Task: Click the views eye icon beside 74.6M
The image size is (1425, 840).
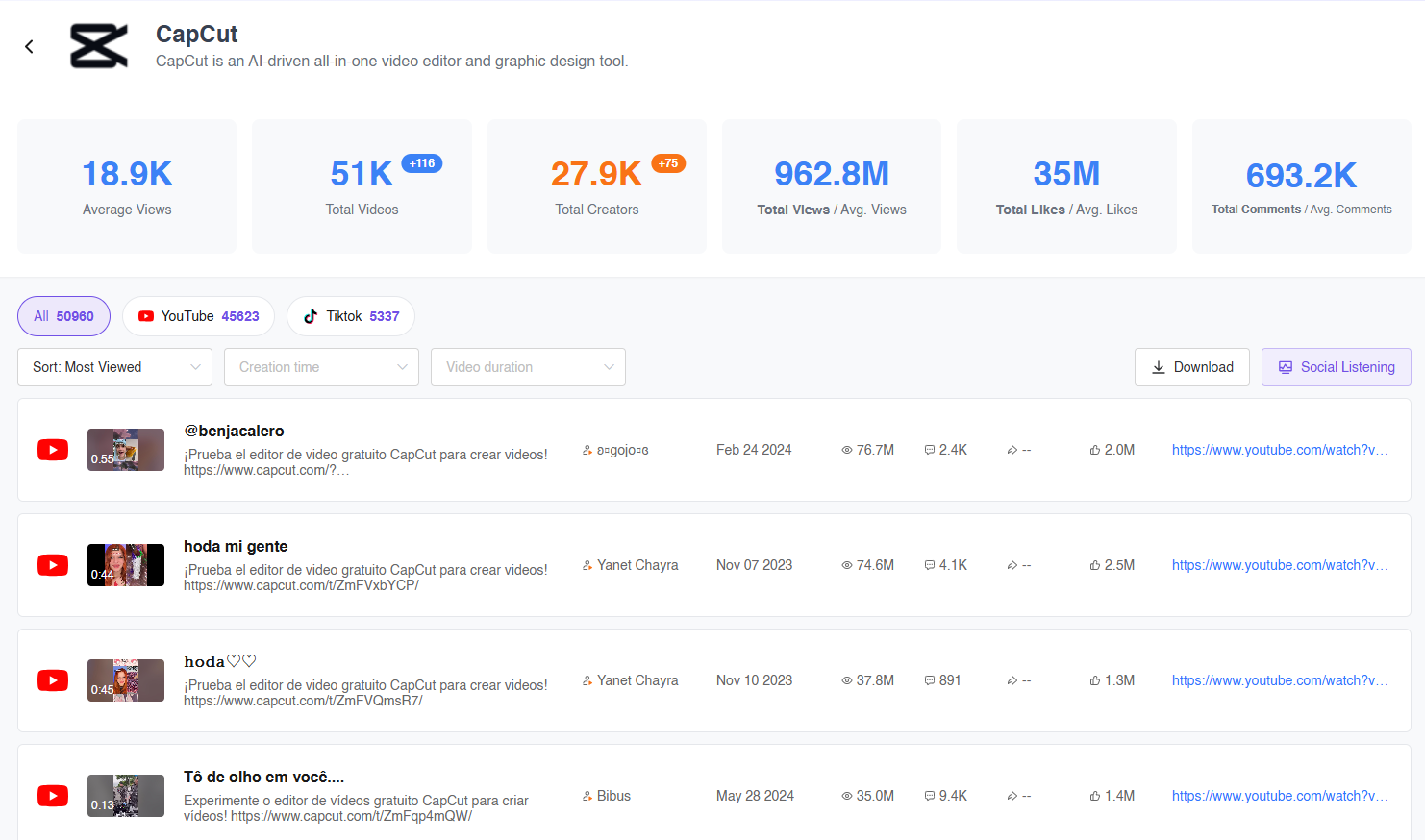Action: point(847,565)
